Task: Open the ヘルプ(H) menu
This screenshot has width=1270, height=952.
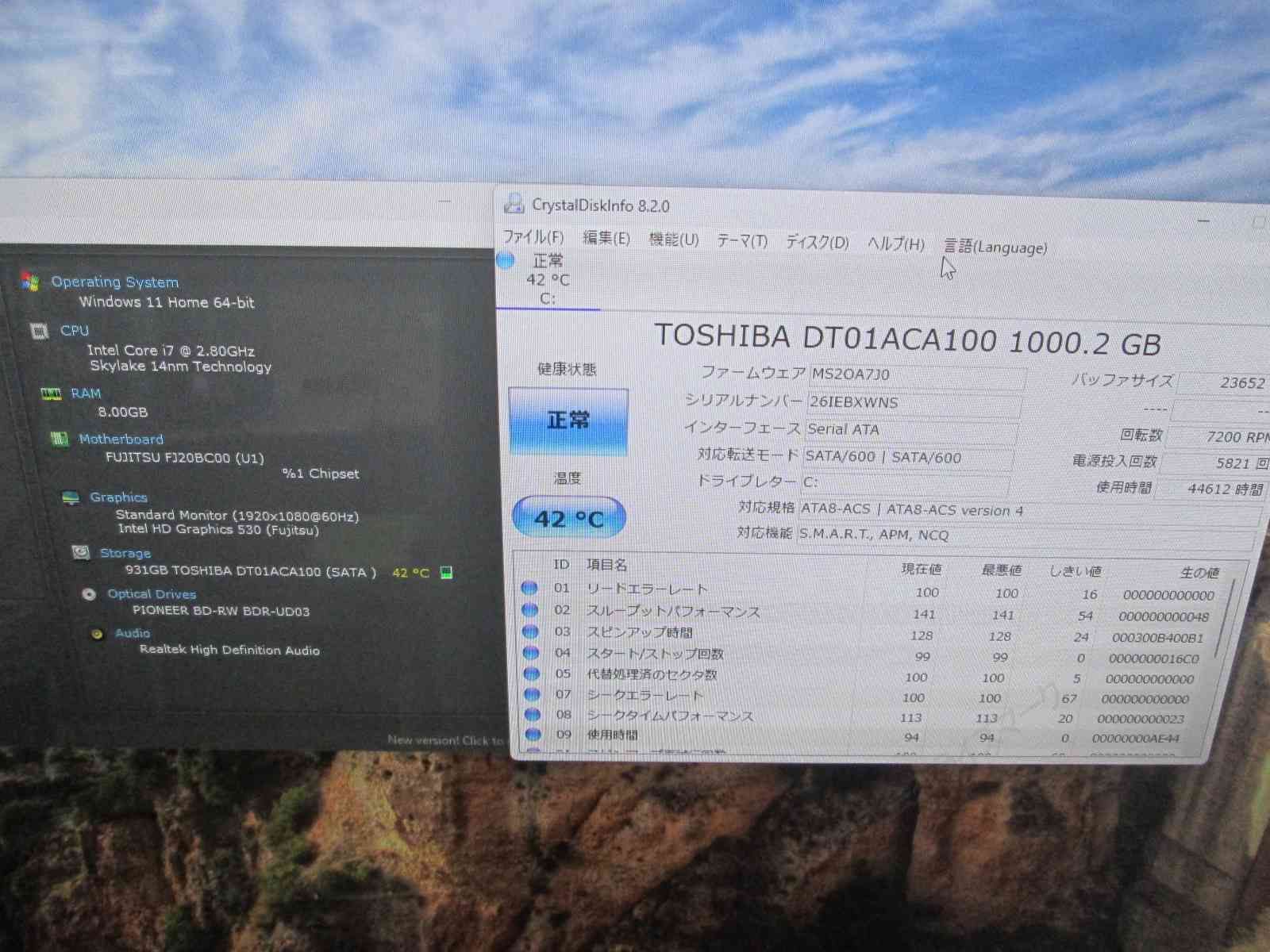Action: [896, 244]
